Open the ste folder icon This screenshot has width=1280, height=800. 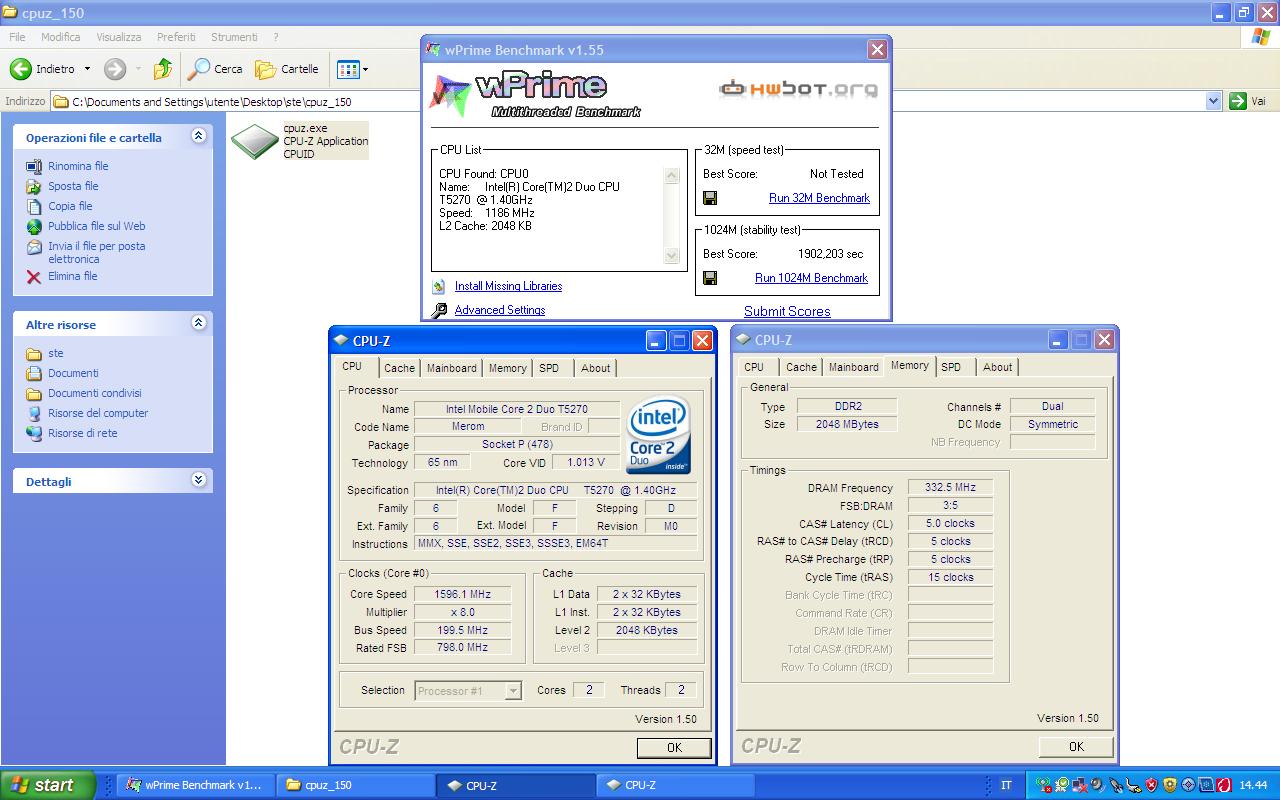coord(34,353)
